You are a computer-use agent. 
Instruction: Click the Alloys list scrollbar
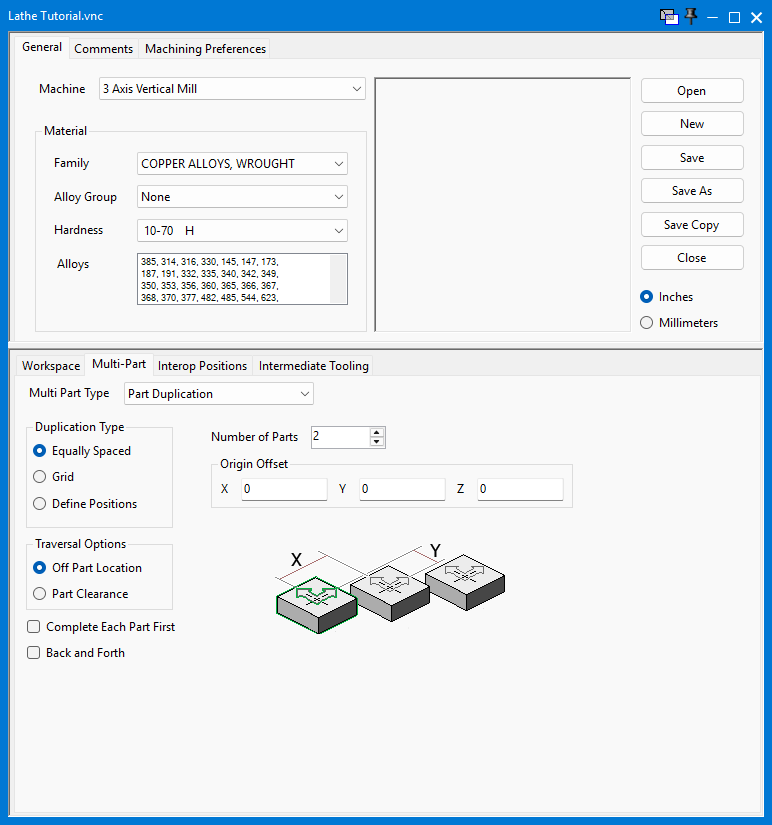coord(338,279)
